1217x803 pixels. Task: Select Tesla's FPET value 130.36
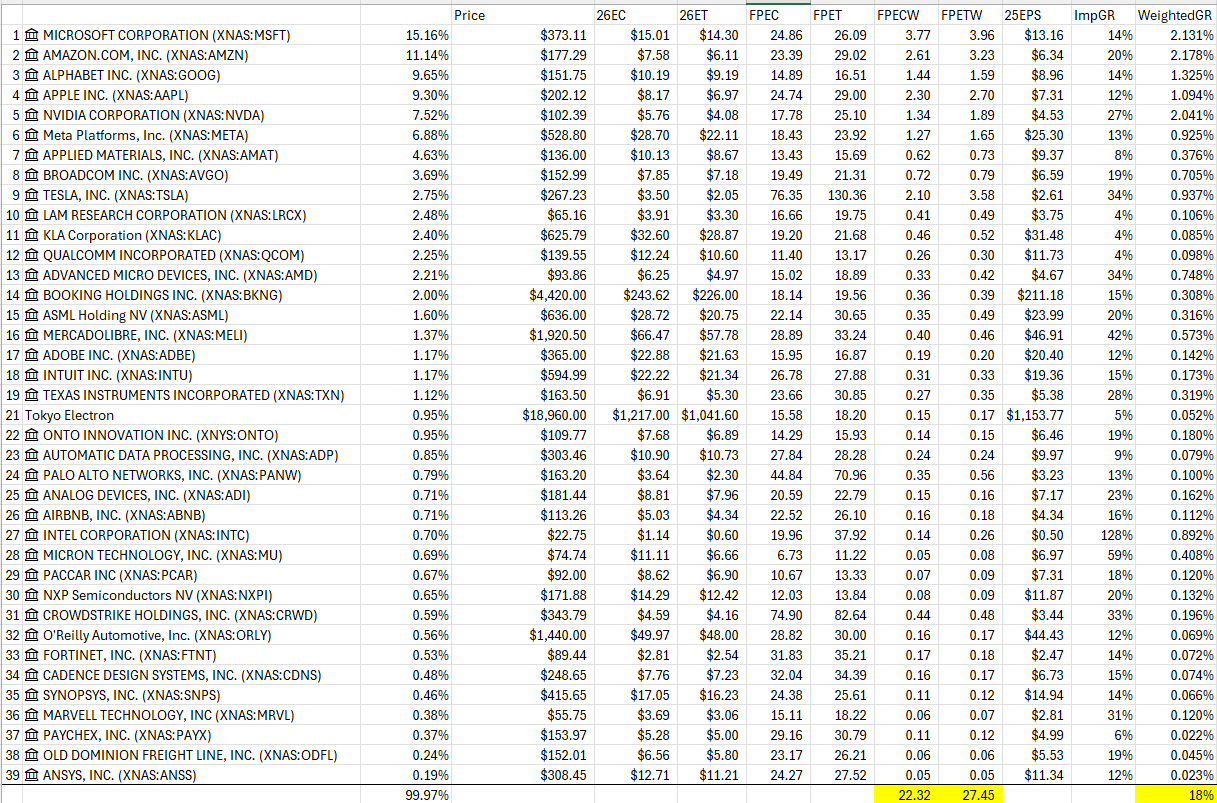coord(840,195)
